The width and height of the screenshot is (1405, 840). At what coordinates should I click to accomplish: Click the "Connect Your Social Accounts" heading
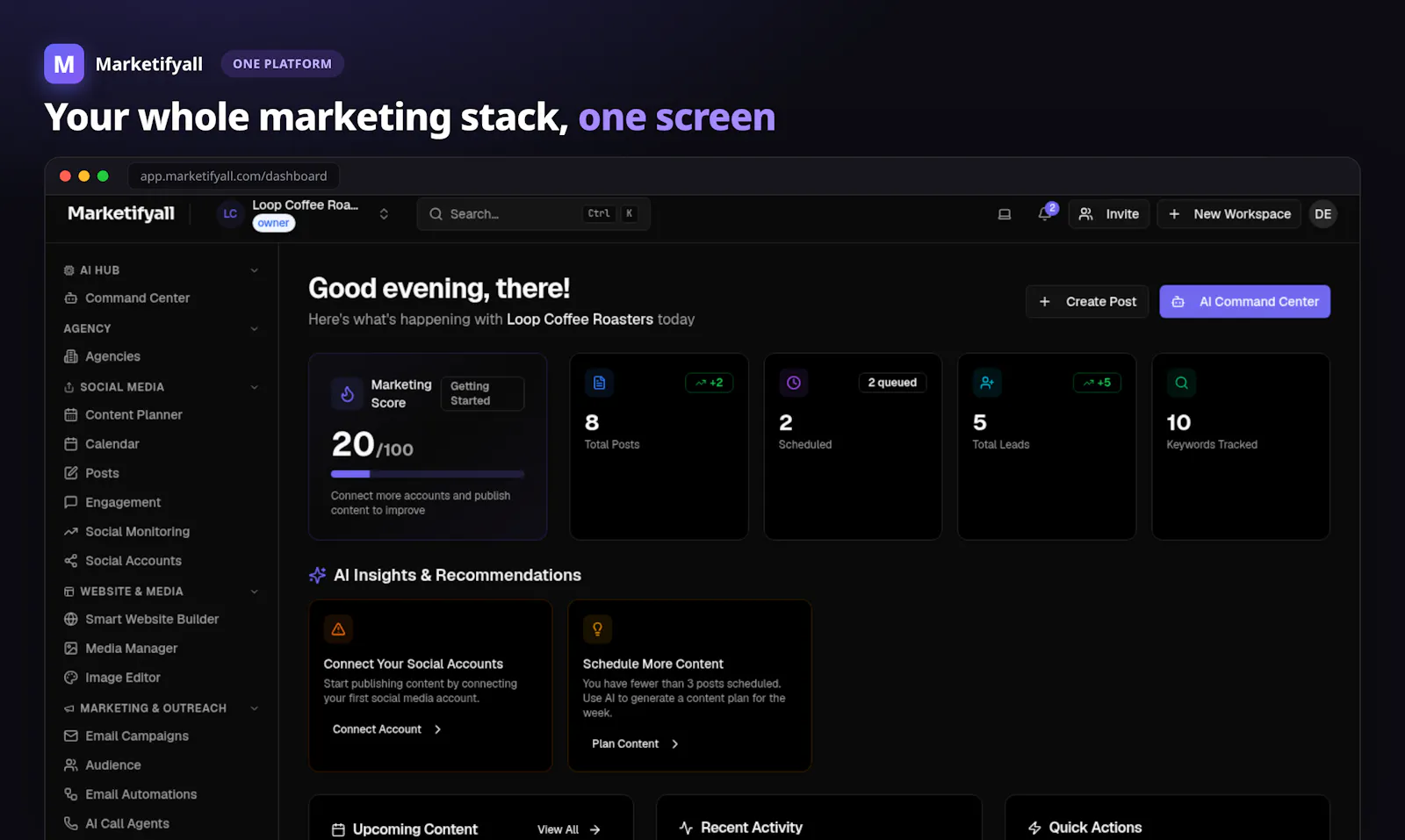coord(414,664)
